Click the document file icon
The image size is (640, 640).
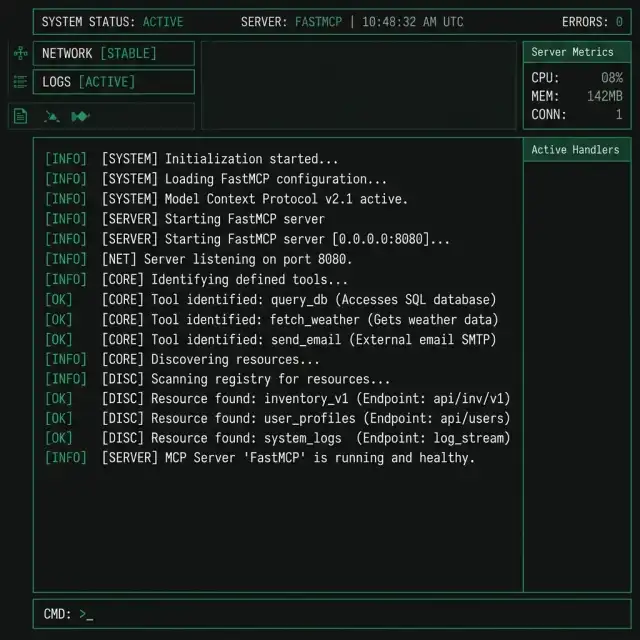tap(20, 116)
